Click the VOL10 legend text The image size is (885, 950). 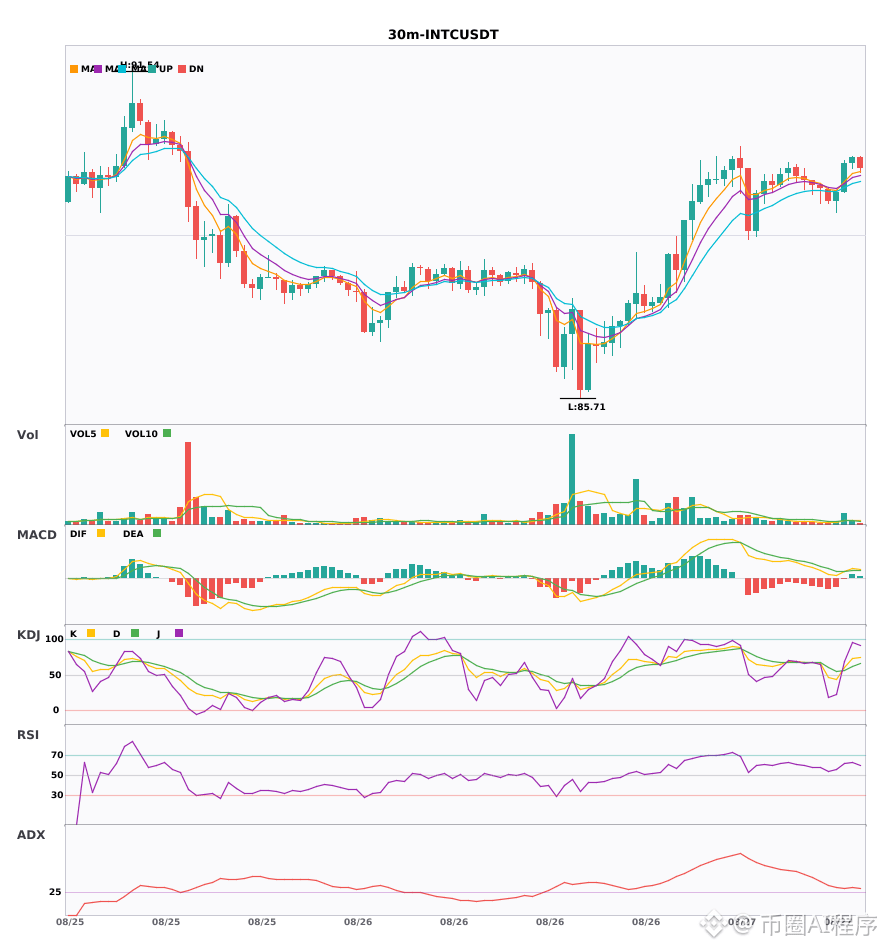[x=141, y=434]
